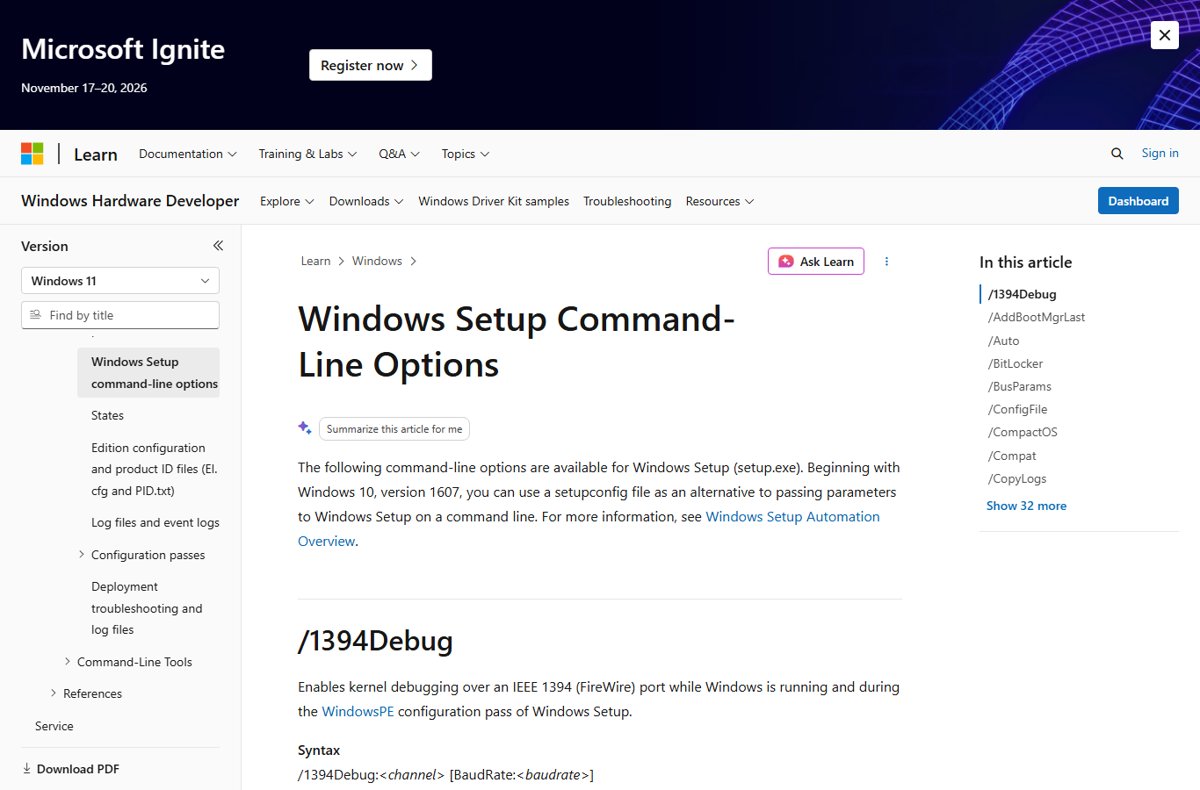The image size is (1200, 790).
Task: Expand the Training & Labs menu
Action: (308, 154)
